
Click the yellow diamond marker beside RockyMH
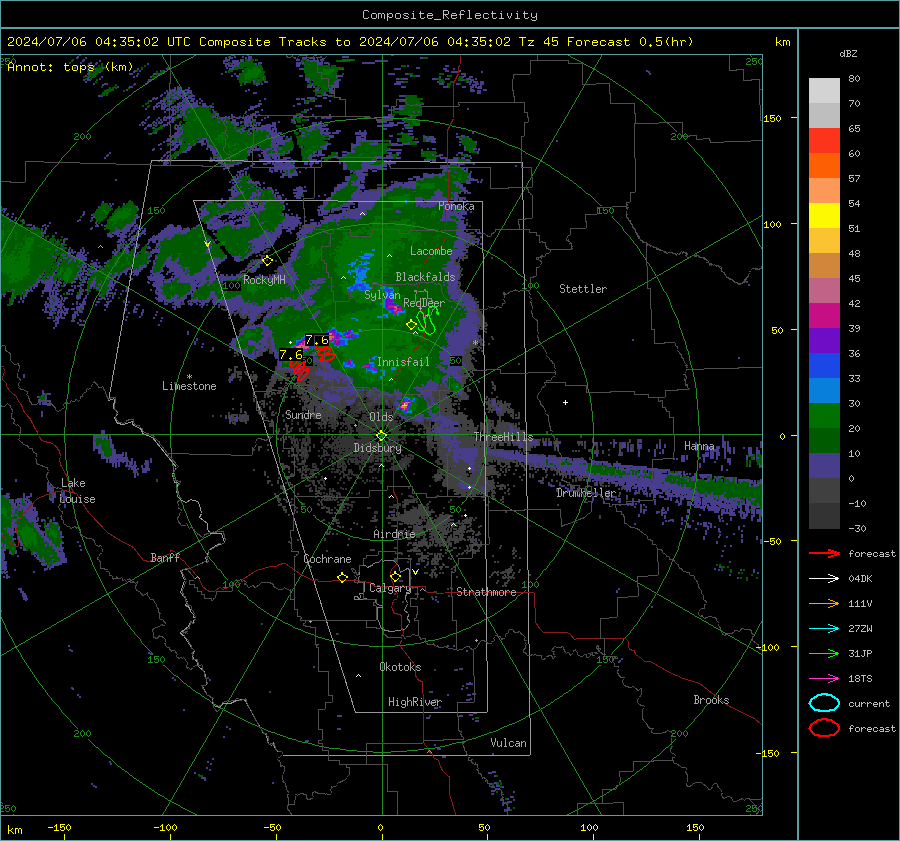(267, 261)
